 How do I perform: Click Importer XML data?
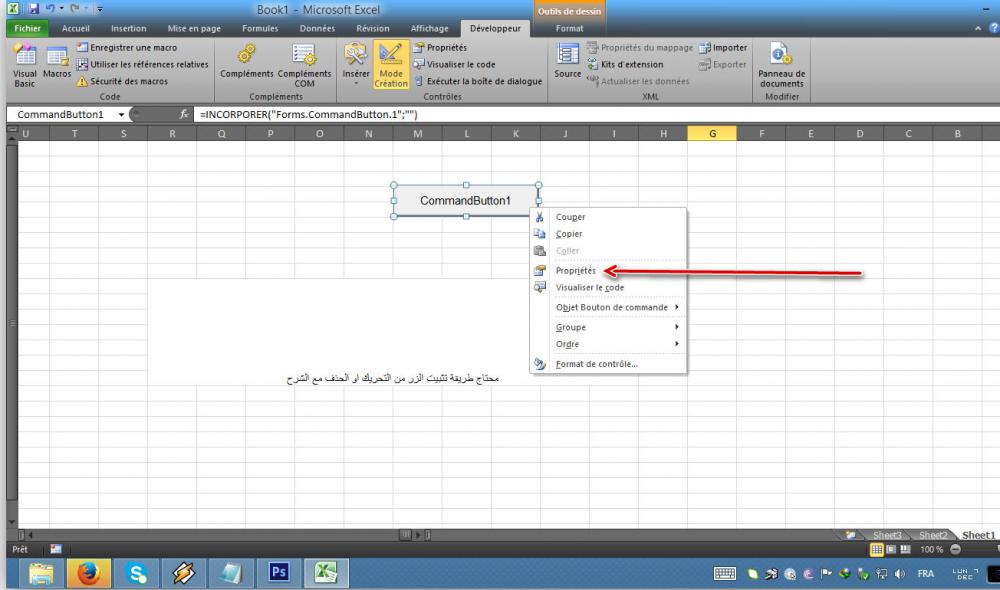coord(723,47)
